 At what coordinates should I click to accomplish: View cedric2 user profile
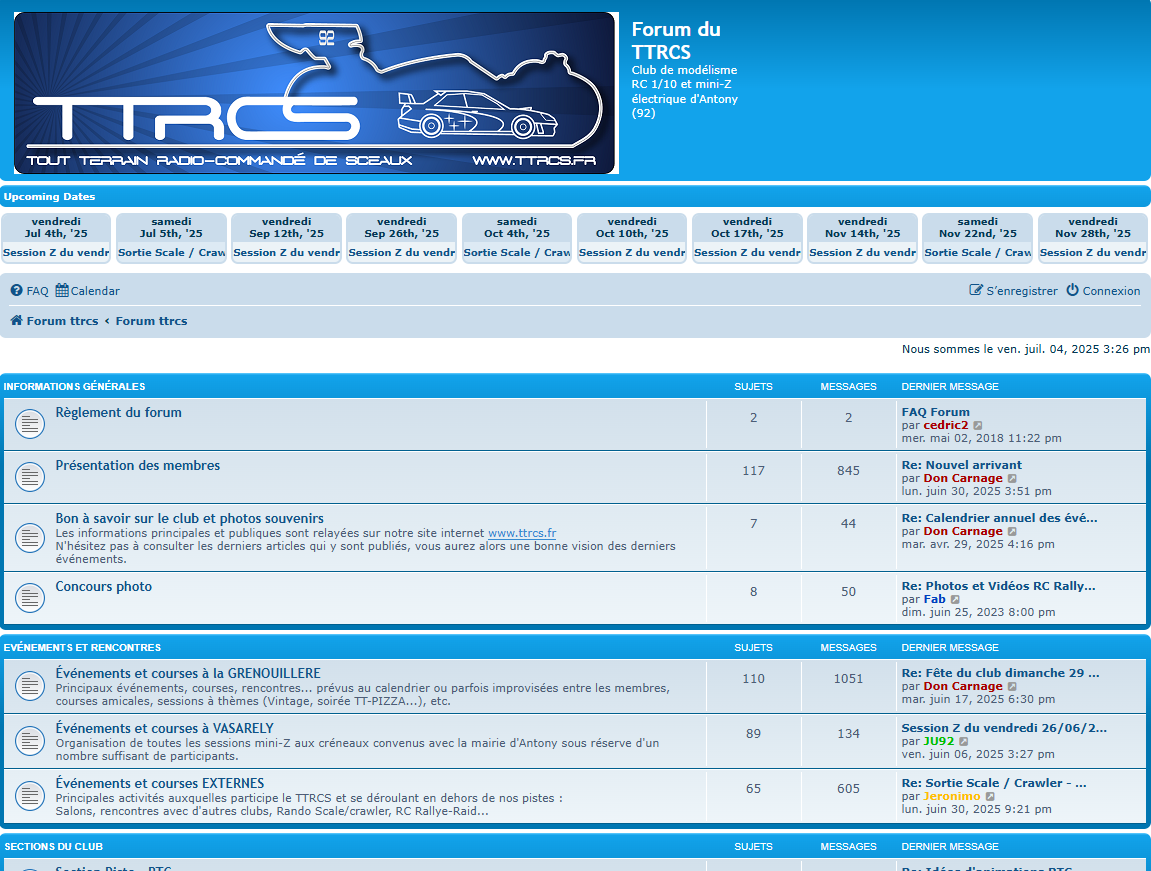point(945,426)
